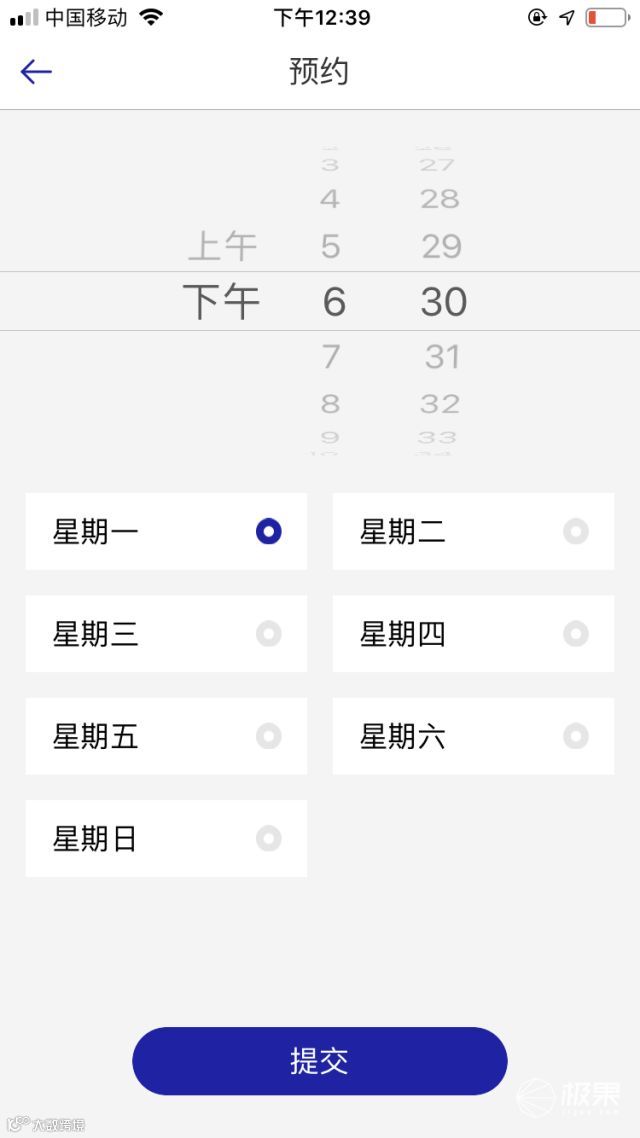Tap the selected 星期一 radio button

coord(269,531)
